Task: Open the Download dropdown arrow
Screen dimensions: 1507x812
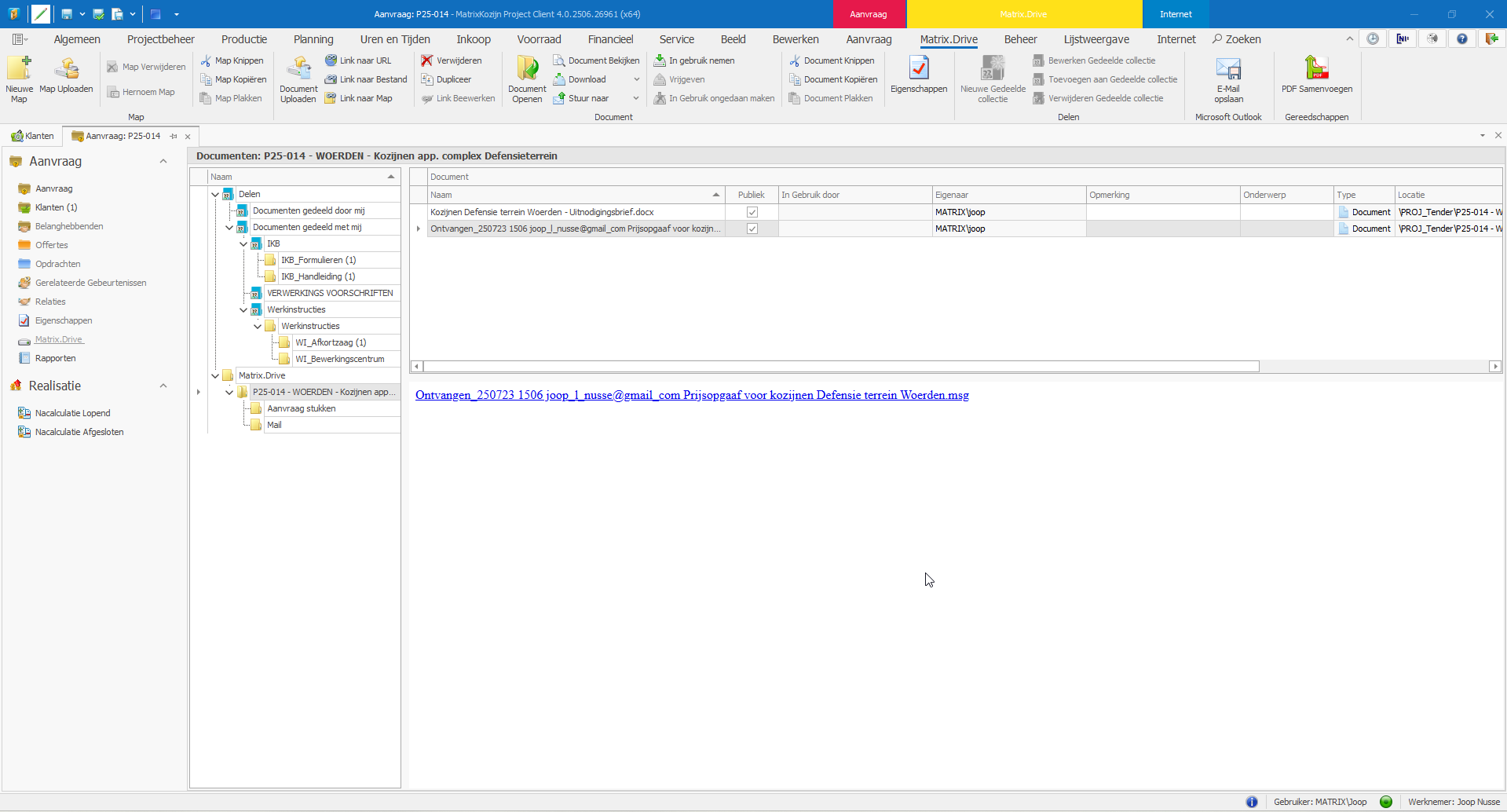Action: [636, 79]
